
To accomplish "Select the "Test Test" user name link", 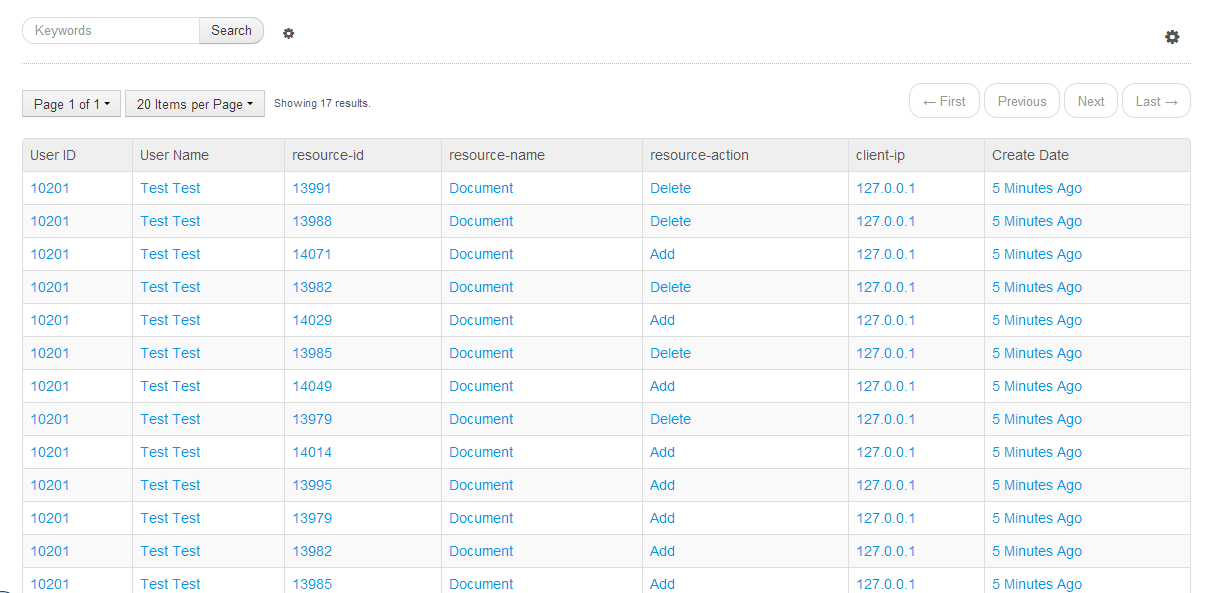I will [170, 188].
